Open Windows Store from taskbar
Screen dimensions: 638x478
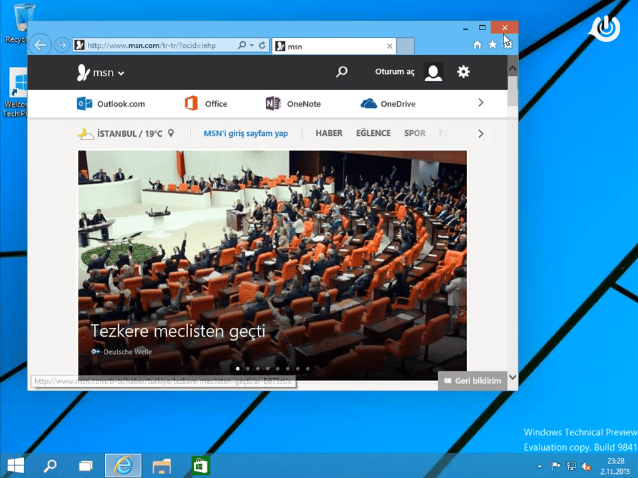coord(200,465)
